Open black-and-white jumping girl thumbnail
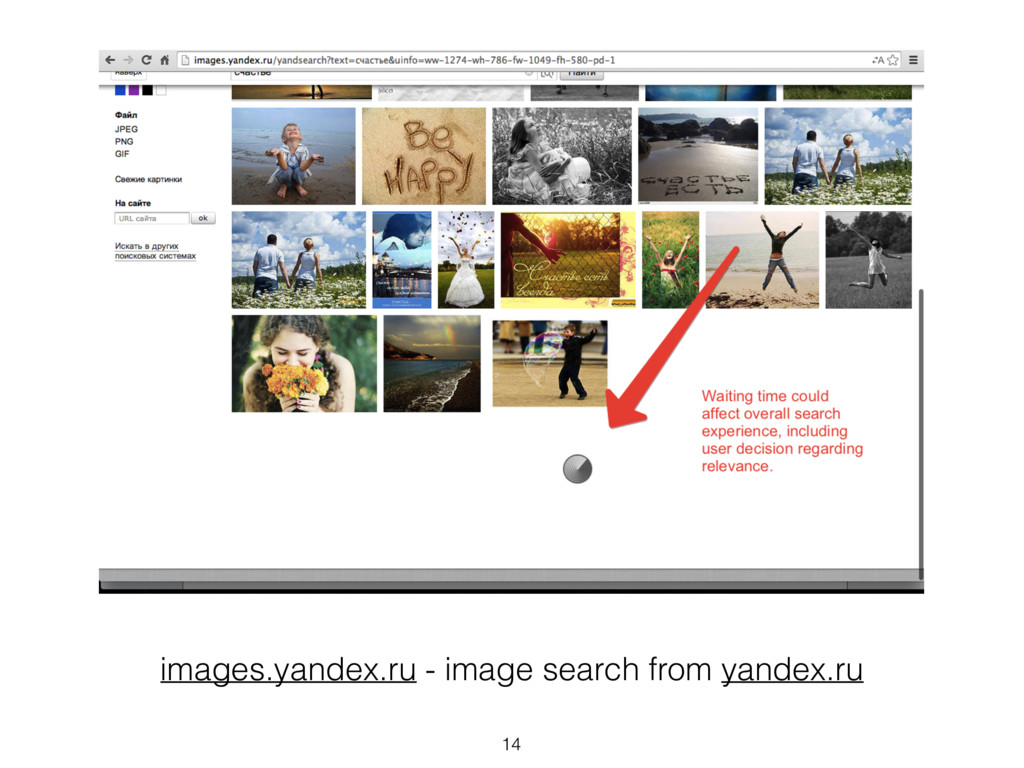The image size is (1024, 768). [x=869, y=259]
